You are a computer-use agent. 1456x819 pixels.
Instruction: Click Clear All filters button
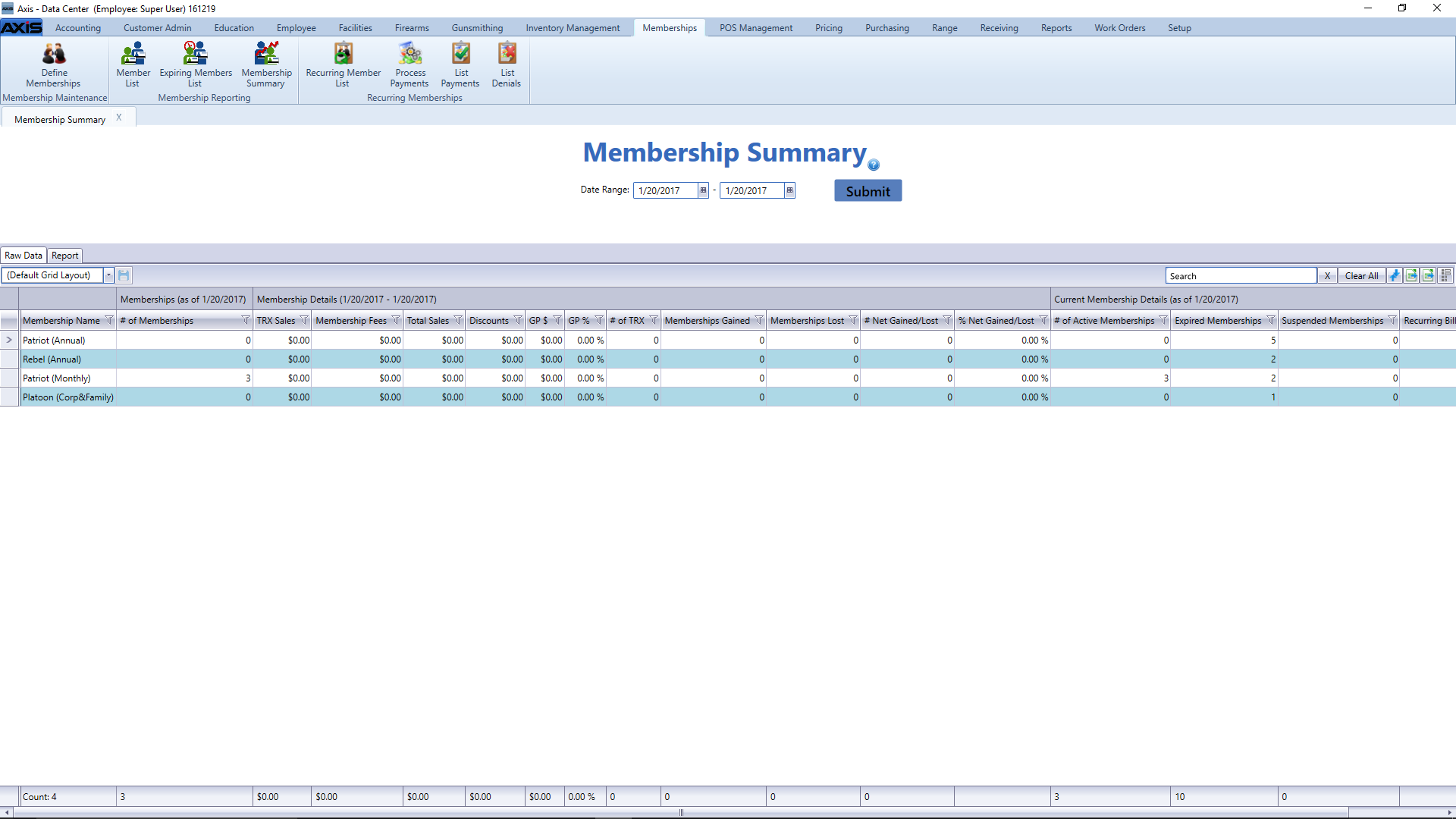coord(1362,276)
